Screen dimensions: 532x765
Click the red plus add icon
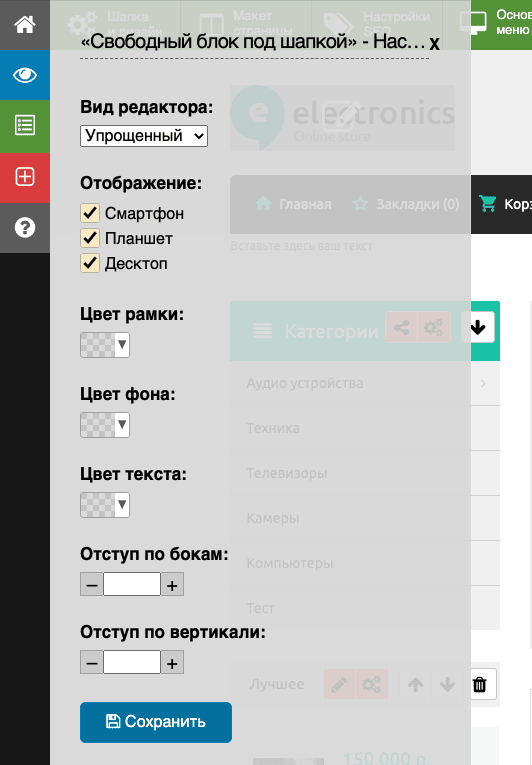[24, 177]
